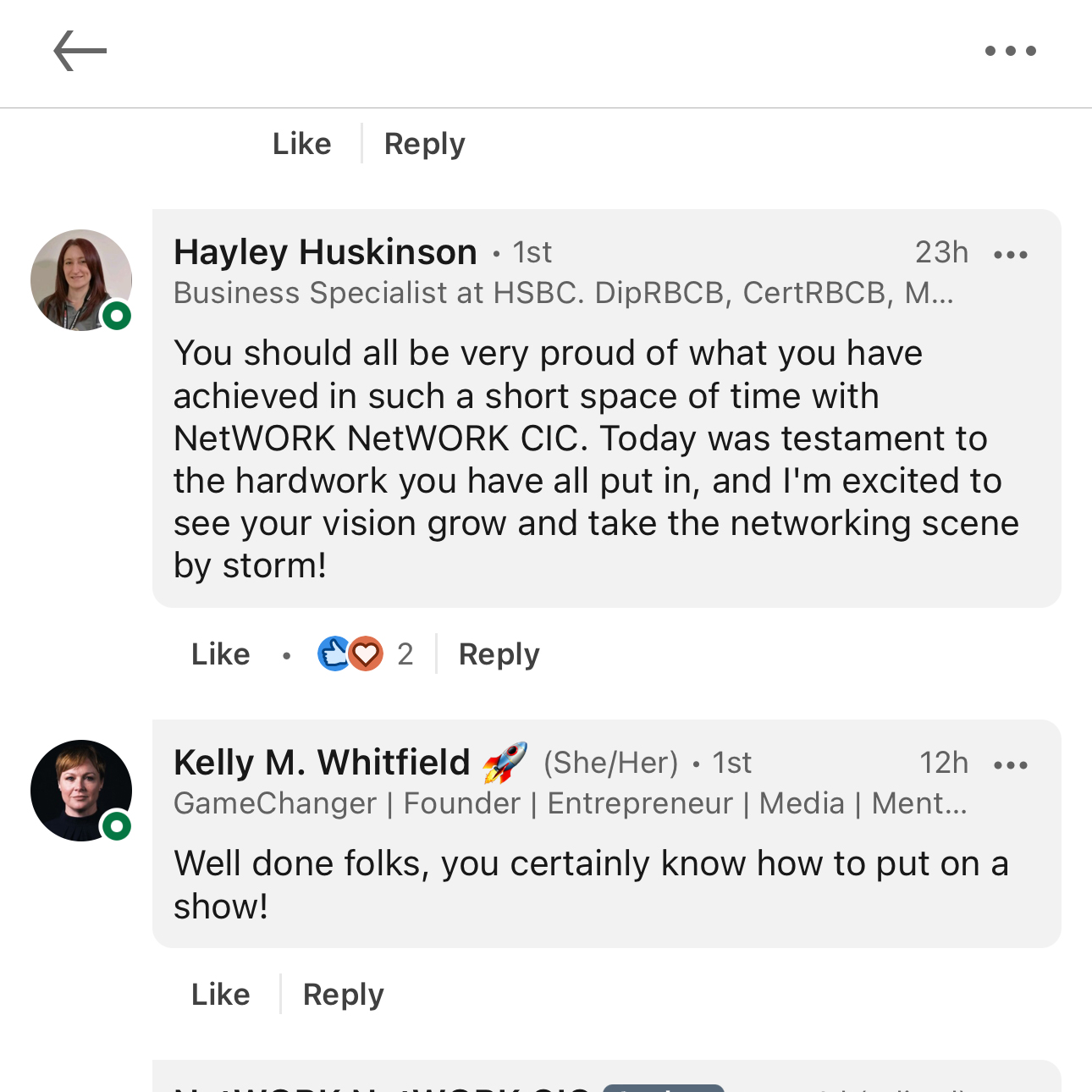Tap the reaction count 2
Viewport: 1092px width, 1092px height.
tap(405, 654)
